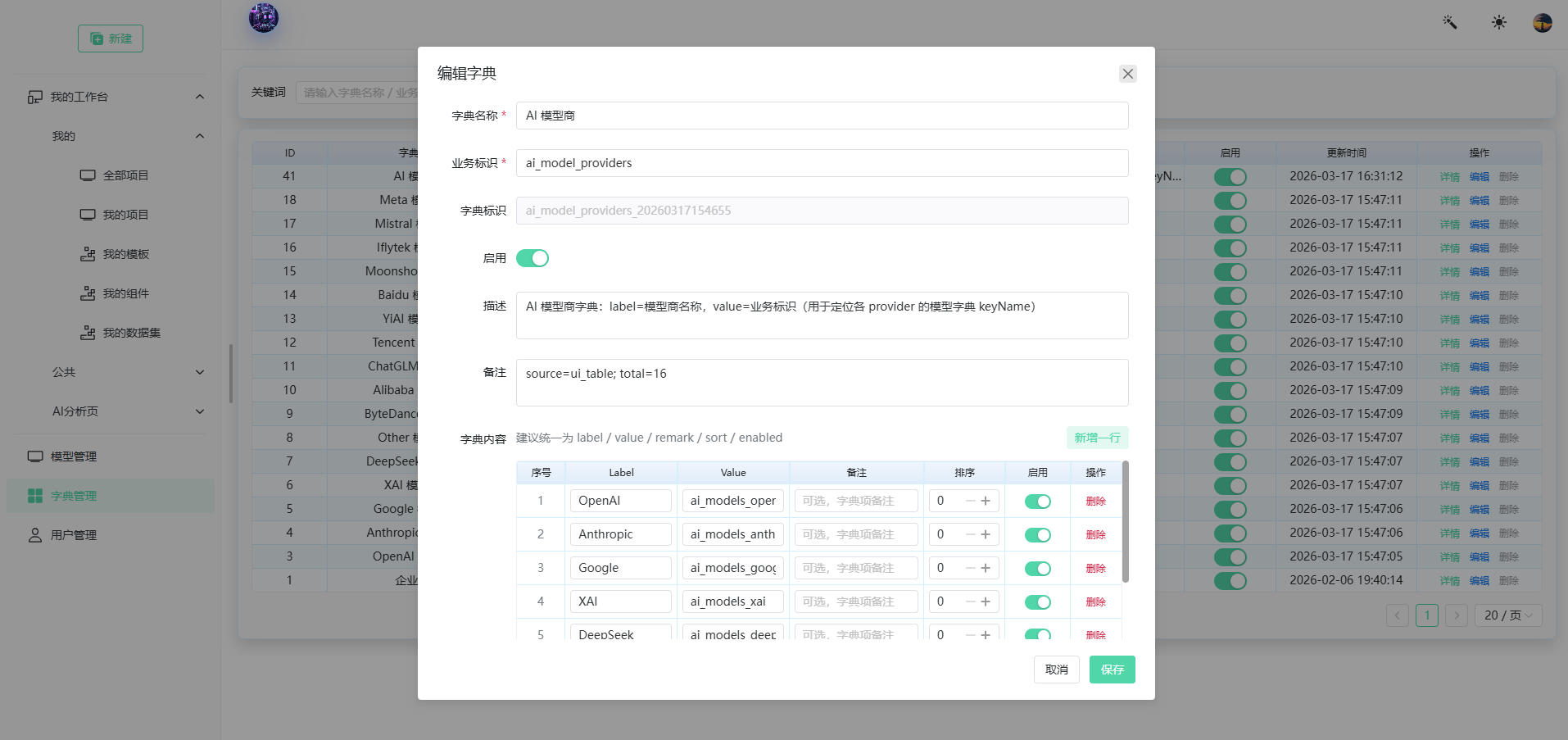Click the sidebar vertical scrollbar
1568x740 pixels.
click(231, 374)
